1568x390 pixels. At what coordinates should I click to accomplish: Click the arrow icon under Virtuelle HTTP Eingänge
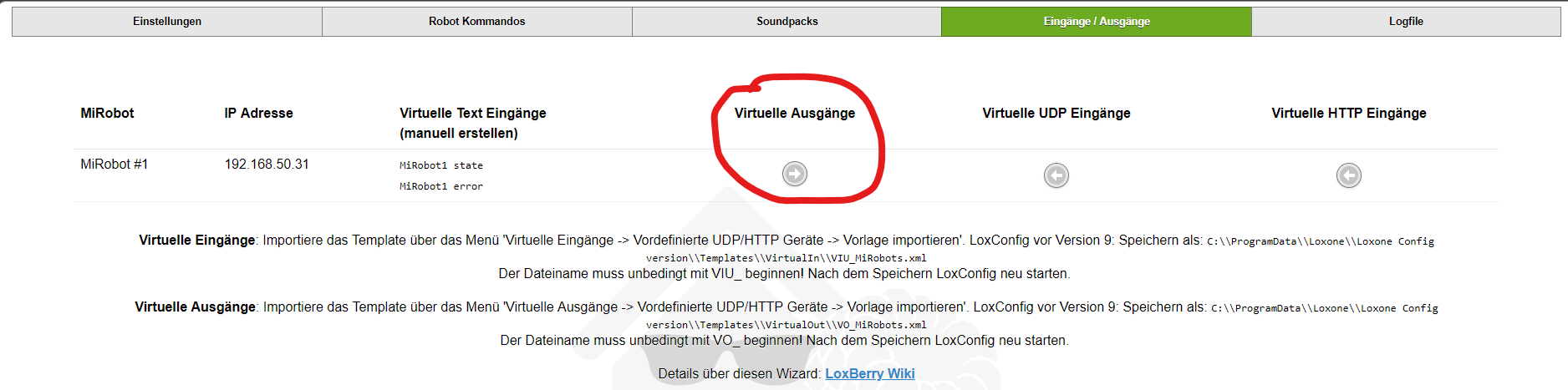(x=1349, y=175)
